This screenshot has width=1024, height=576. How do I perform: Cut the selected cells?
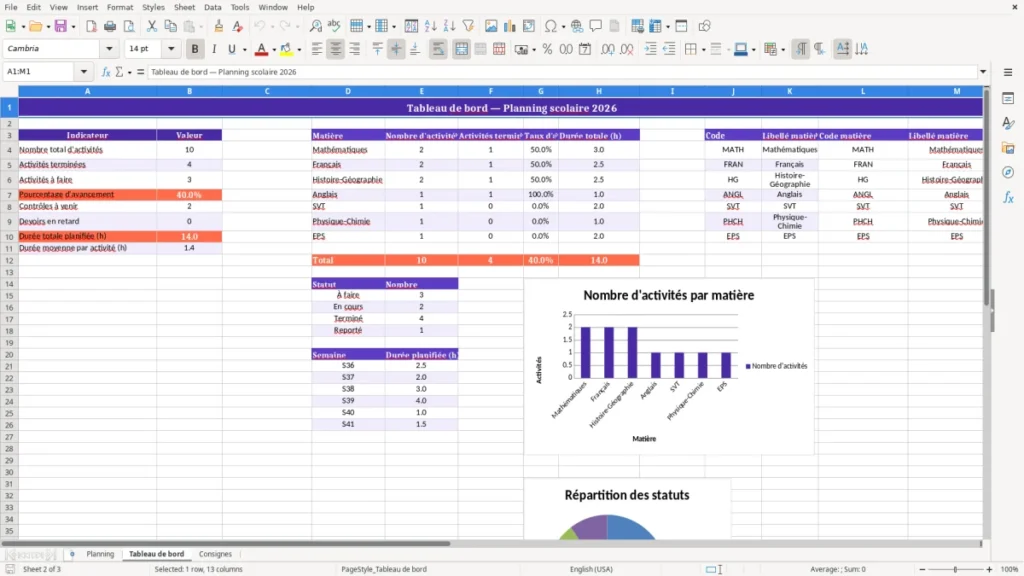tap(152, 26)
